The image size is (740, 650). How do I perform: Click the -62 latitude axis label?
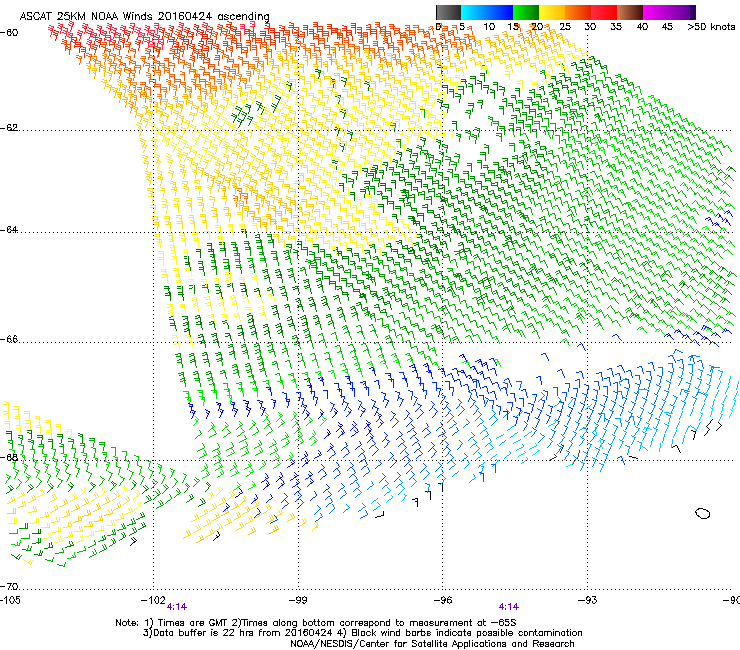(9, 128)
